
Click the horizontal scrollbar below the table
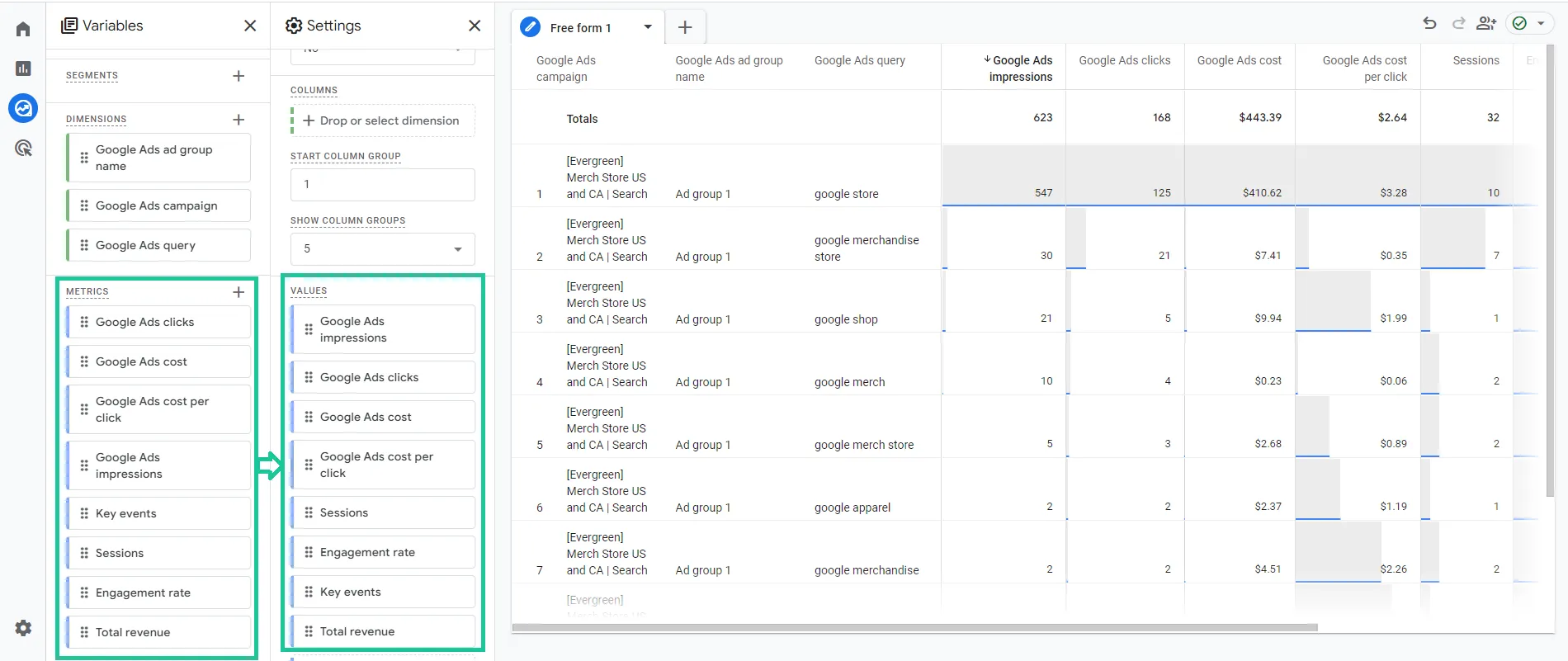[914, 628]
